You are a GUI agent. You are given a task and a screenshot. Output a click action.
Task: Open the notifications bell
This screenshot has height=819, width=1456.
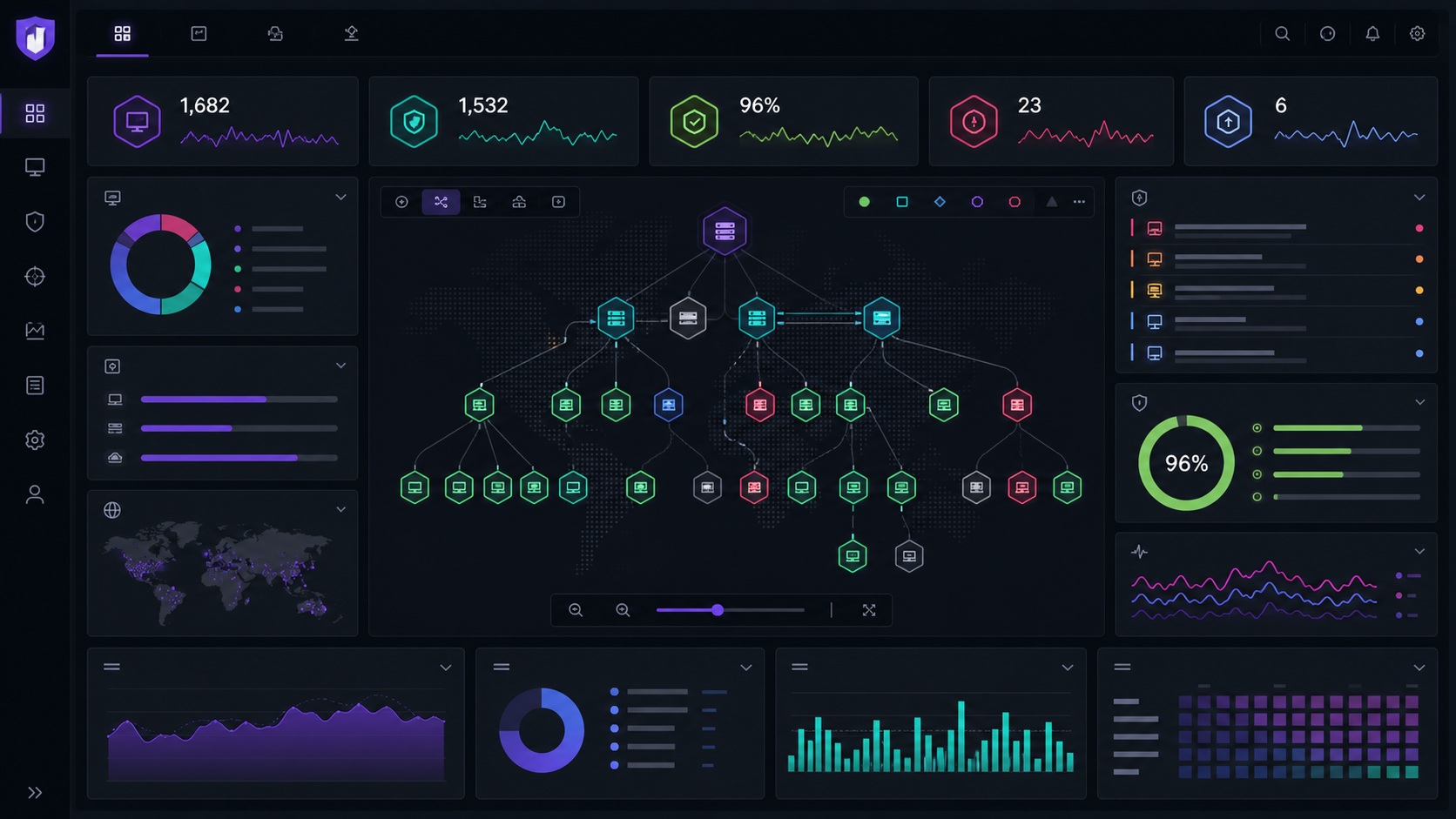click(1372, 33)
